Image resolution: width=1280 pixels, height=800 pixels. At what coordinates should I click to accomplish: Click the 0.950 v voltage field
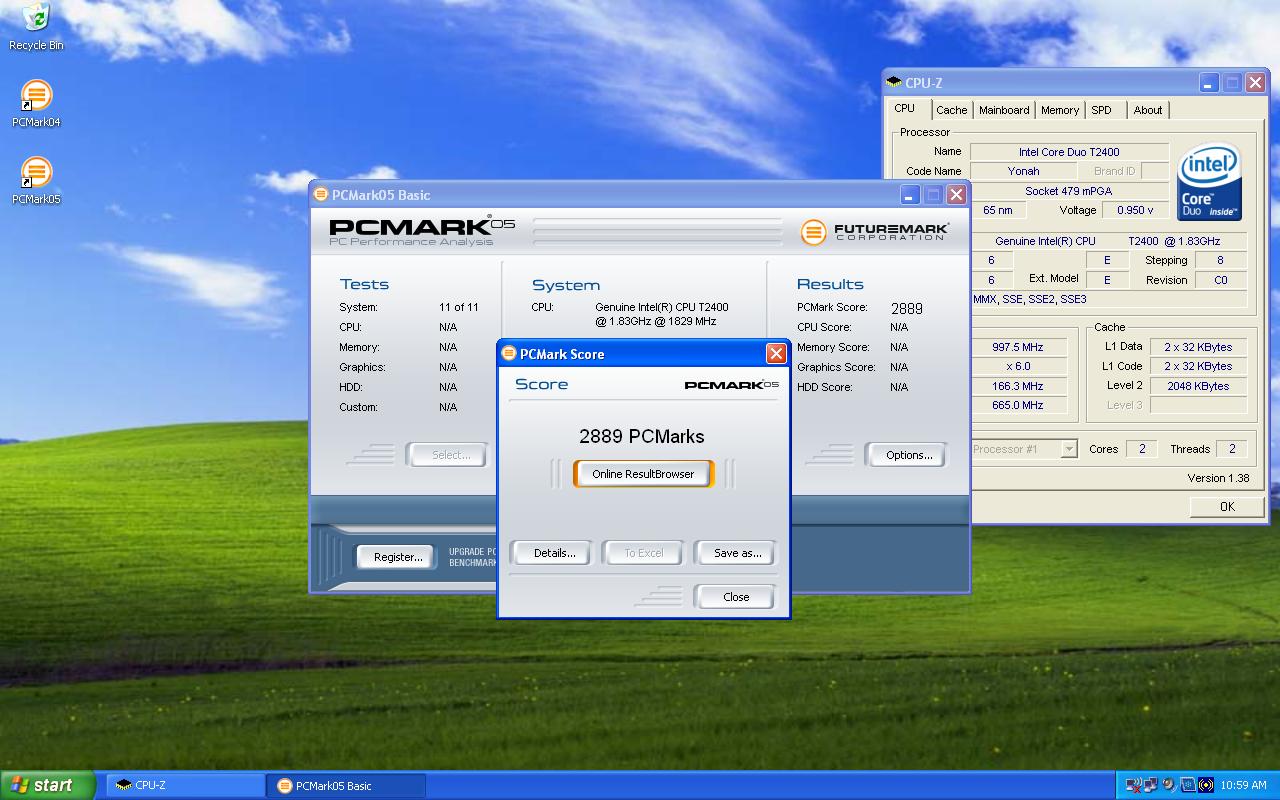click(x=1135, y=210)
